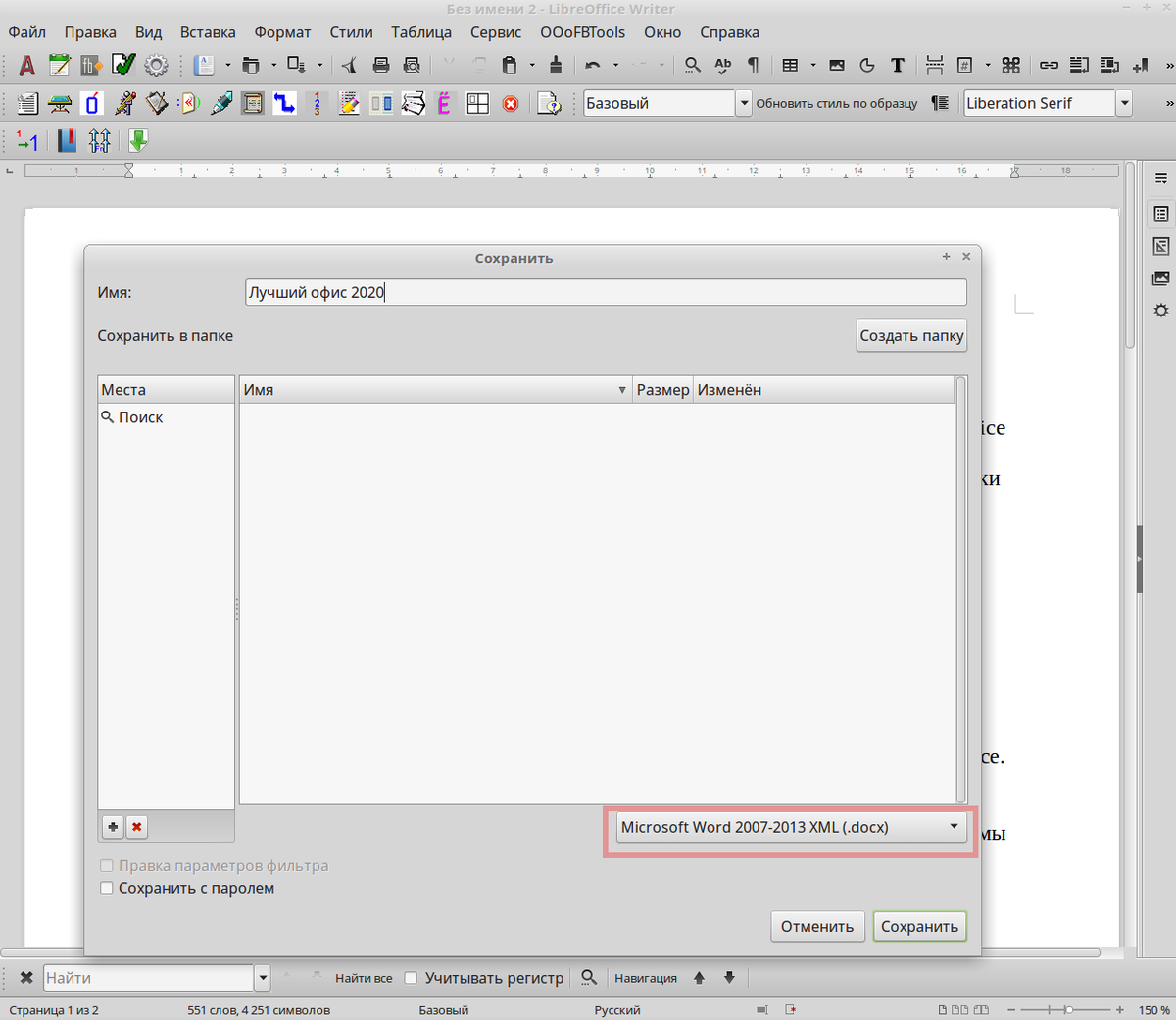Screen dimensions: 1176x1020
Task: Run spelling check Ab icon
Action: pyautogui.click(x=723, y=66)
